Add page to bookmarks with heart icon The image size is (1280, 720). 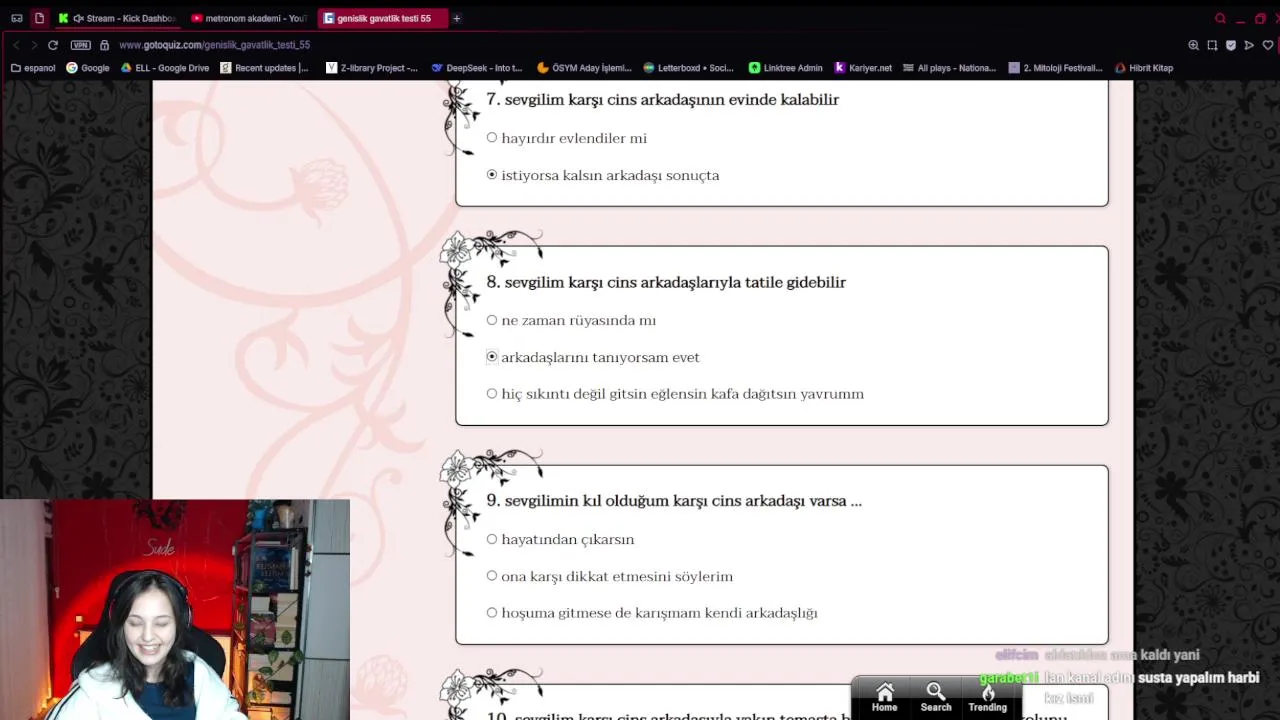tap(1268, 45)
